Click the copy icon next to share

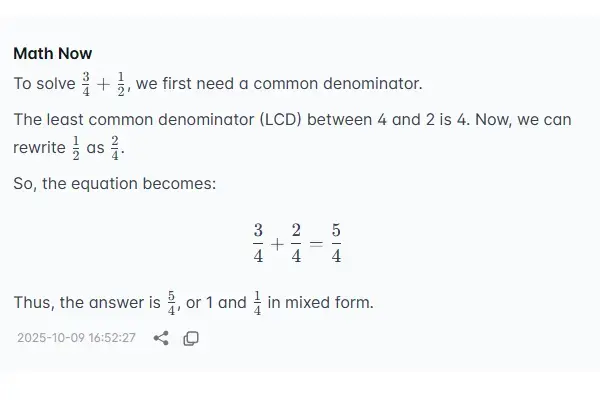tap(191, 338)
